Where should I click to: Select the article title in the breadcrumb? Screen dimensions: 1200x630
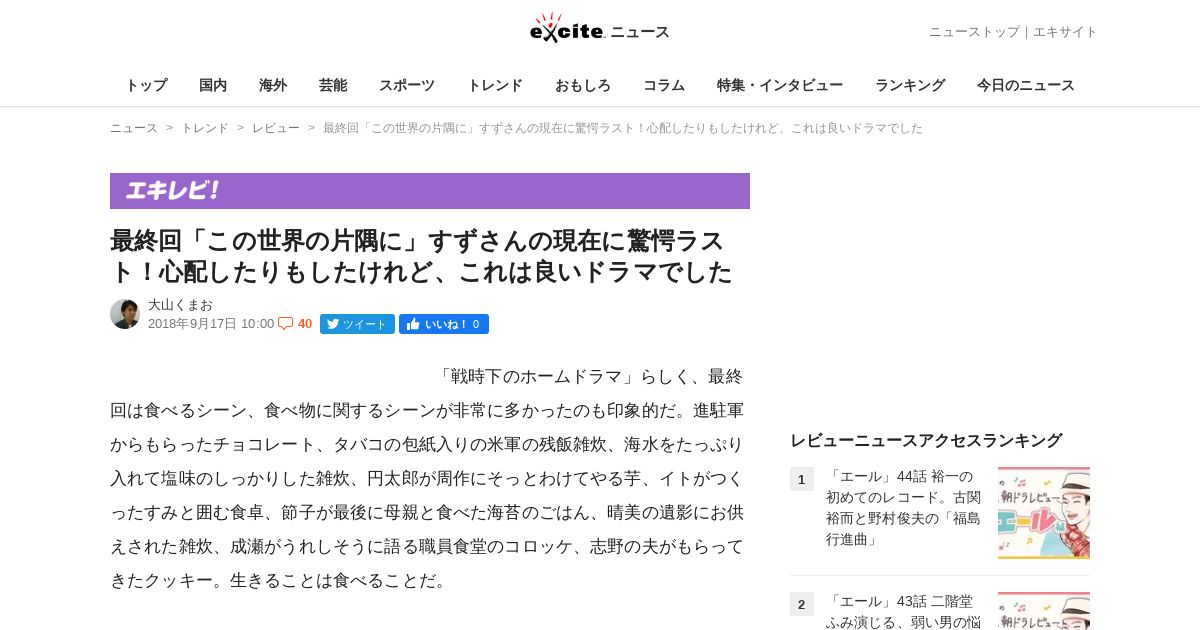pos(623,128)
